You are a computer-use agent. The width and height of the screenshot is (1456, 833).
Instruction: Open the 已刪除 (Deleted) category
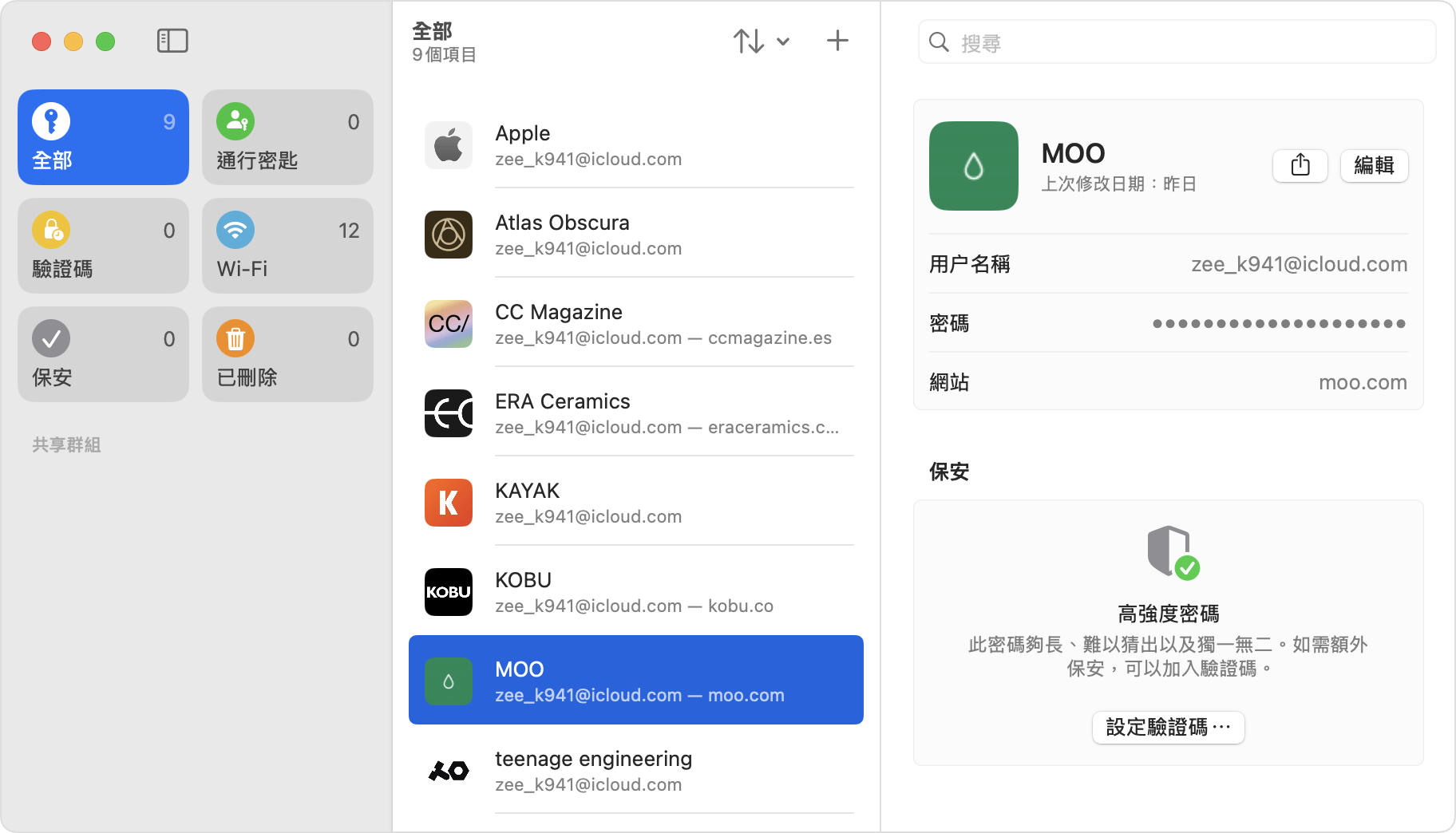point(287,354)
